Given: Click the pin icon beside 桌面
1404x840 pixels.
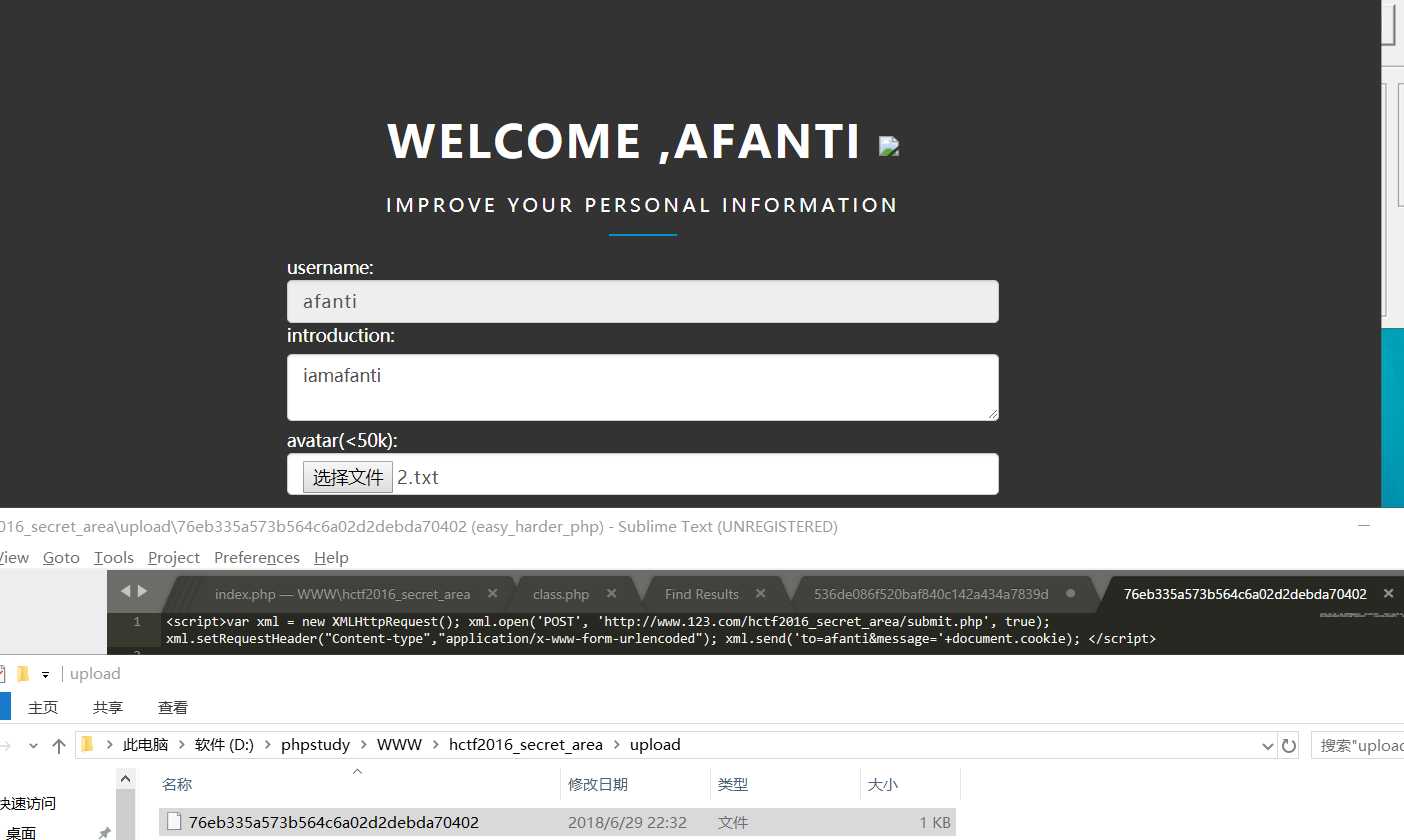Looking at the screenshot, I should pyautogui.click(x=104, y=833).
